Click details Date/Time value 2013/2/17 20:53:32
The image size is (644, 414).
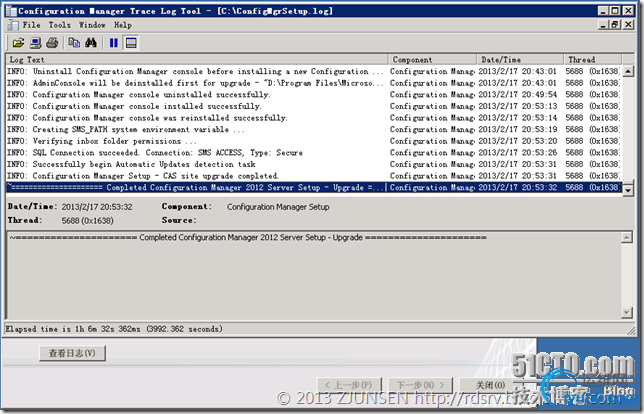[97, 207]
